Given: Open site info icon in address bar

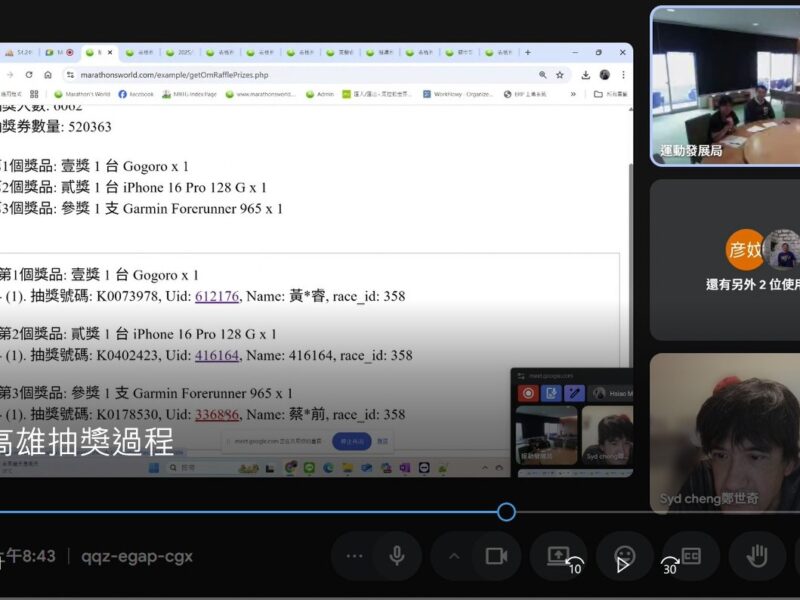Looking at the screenshot, I should [x=70, y=74].
